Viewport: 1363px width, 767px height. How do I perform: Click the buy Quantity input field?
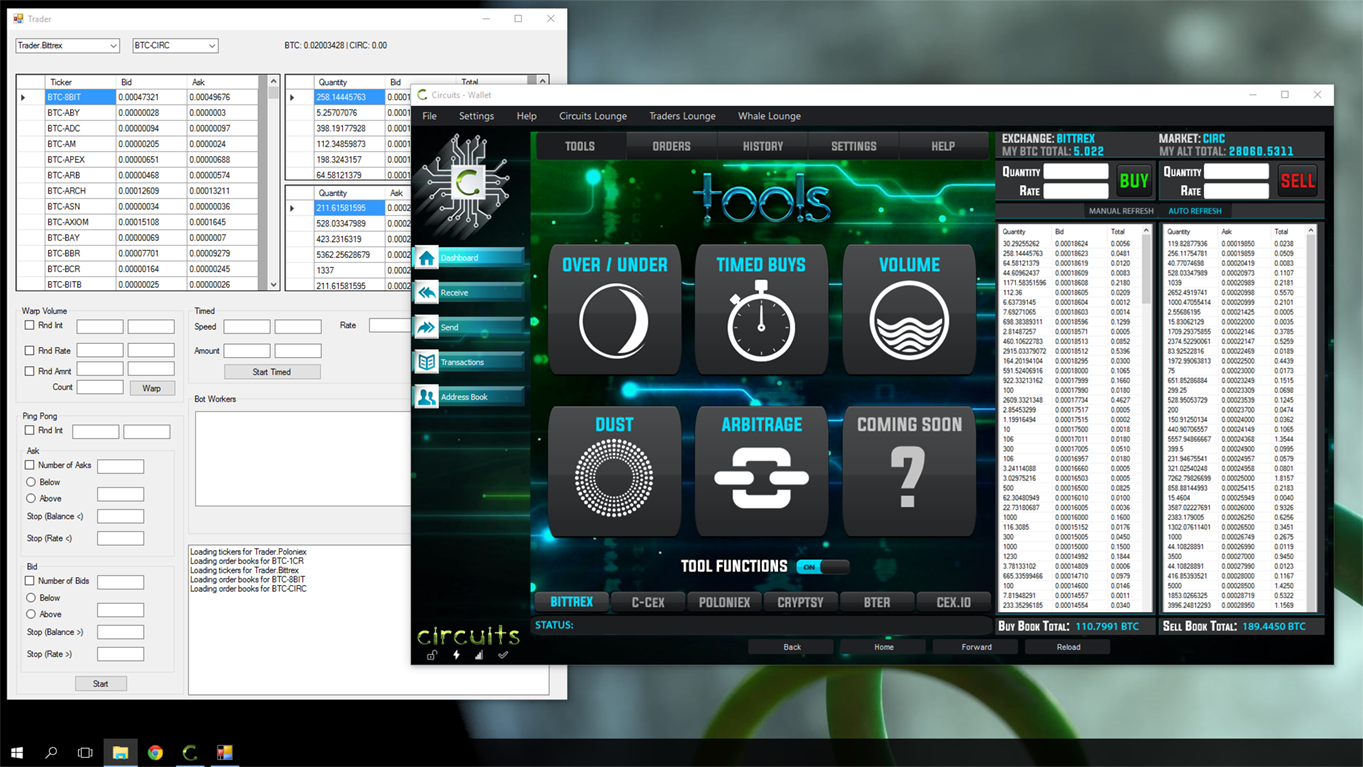[1076, 171]
